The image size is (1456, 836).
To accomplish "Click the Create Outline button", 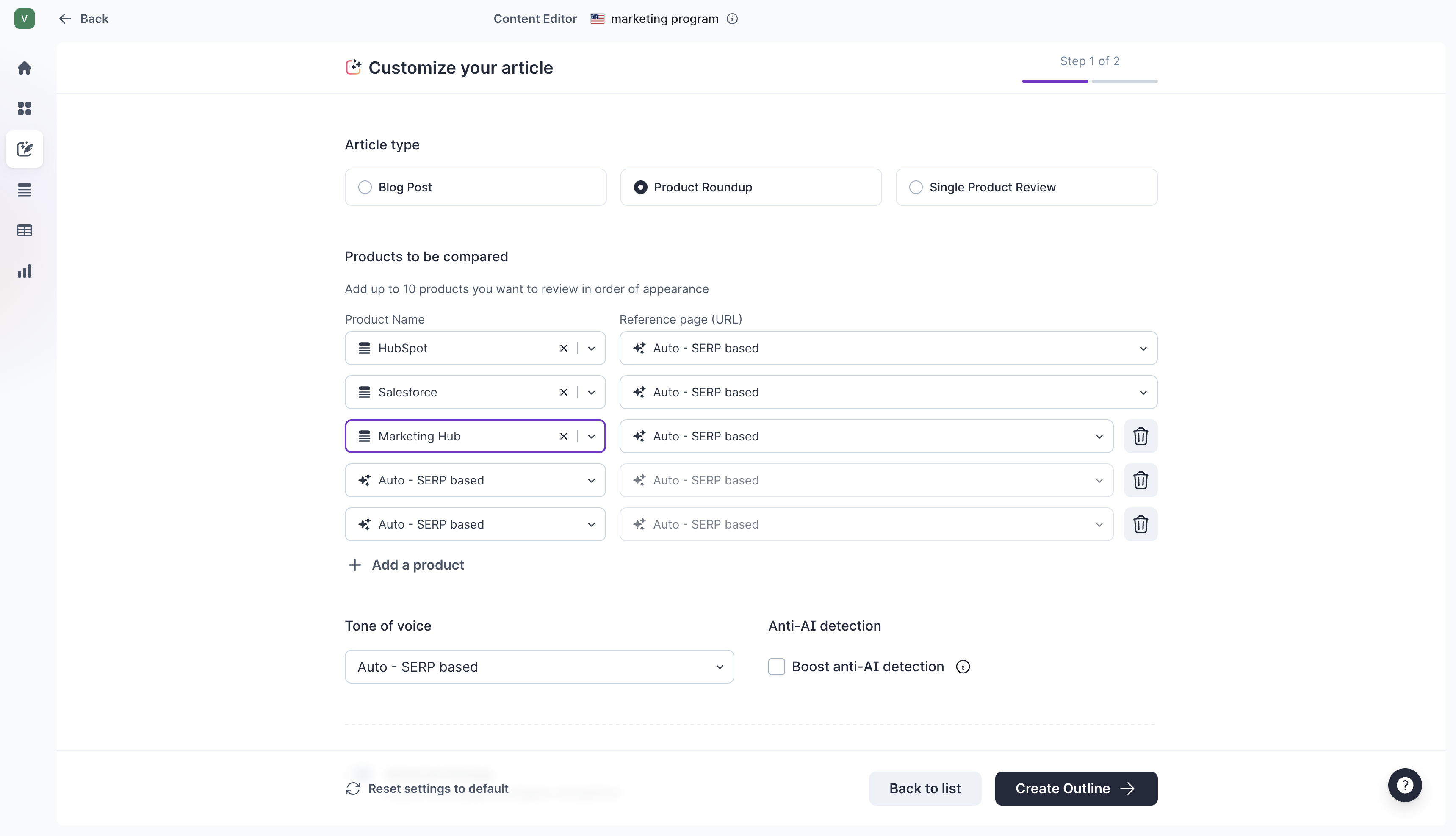I will pos(1075,788).
